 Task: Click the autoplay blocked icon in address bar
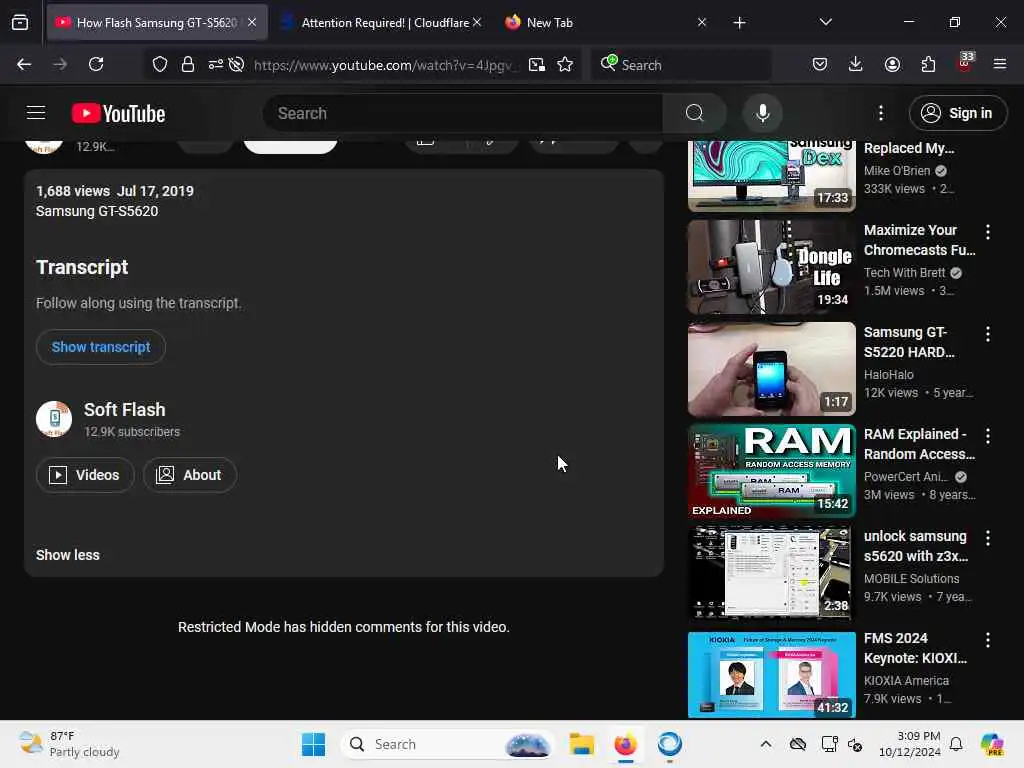(x=236, y=64)
